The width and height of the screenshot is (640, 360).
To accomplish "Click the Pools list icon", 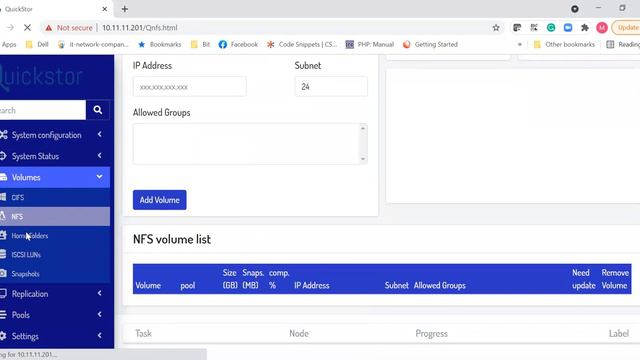I will pos(3,314).
